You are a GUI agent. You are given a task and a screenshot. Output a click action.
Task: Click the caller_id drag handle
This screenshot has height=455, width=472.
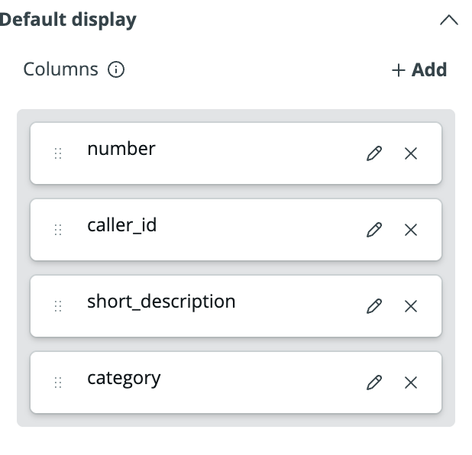click(58, 230)
